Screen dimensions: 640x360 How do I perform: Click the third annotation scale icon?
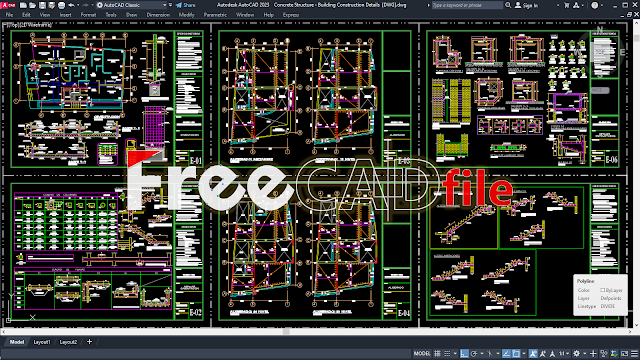coord(552,354)
